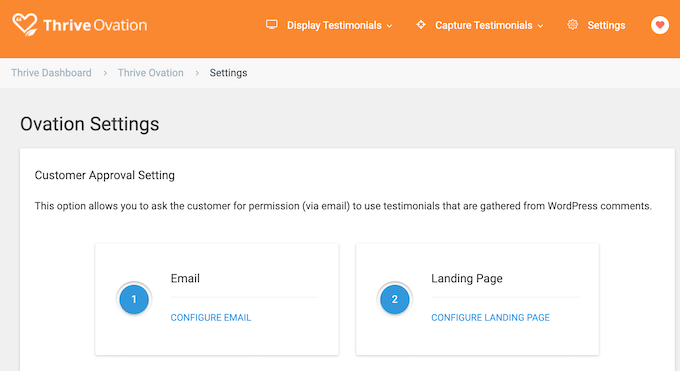
Task: Expand the Capture Testimonials dropdown chevron
Action: 540,26
